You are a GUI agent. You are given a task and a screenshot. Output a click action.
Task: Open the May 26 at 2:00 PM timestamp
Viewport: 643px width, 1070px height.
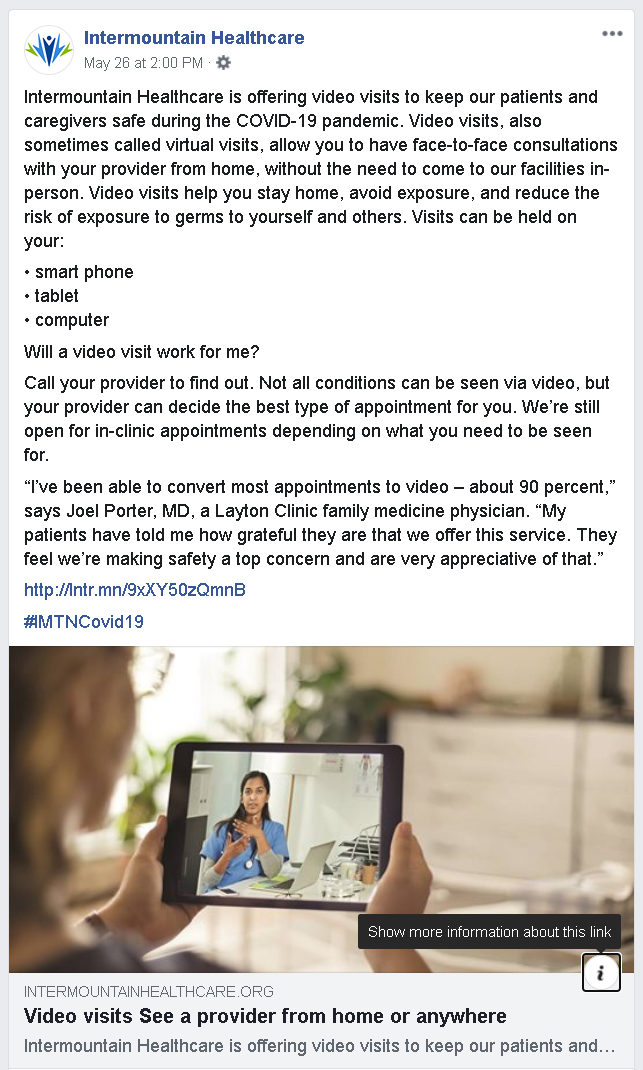(143, 63)
